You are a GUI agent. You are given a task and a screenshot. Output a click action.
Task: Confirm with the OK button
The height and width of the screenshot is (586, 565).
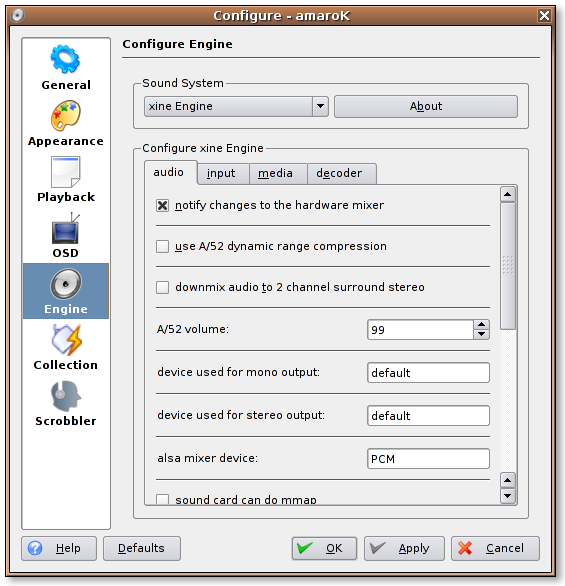click(x=324, y=548)
